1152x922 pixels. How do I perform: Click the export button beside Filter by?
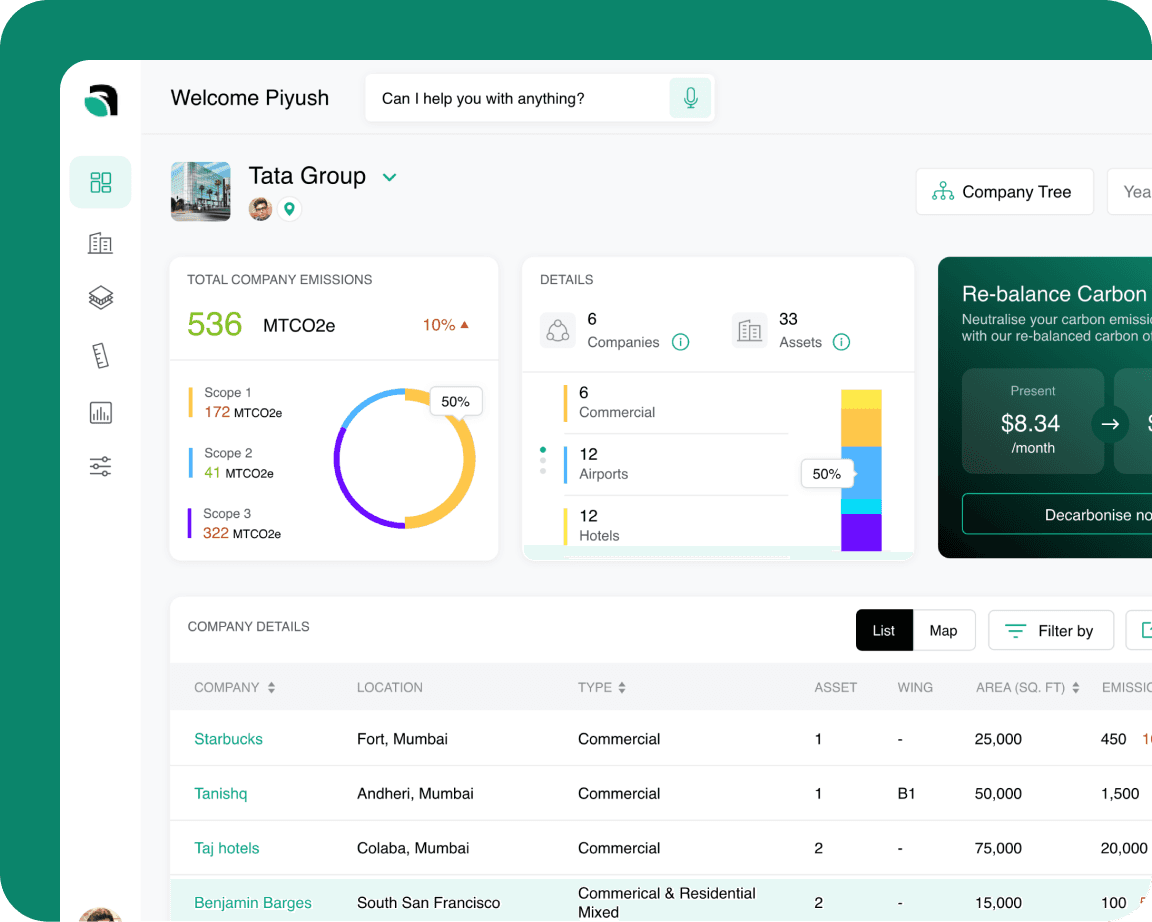1140,630
